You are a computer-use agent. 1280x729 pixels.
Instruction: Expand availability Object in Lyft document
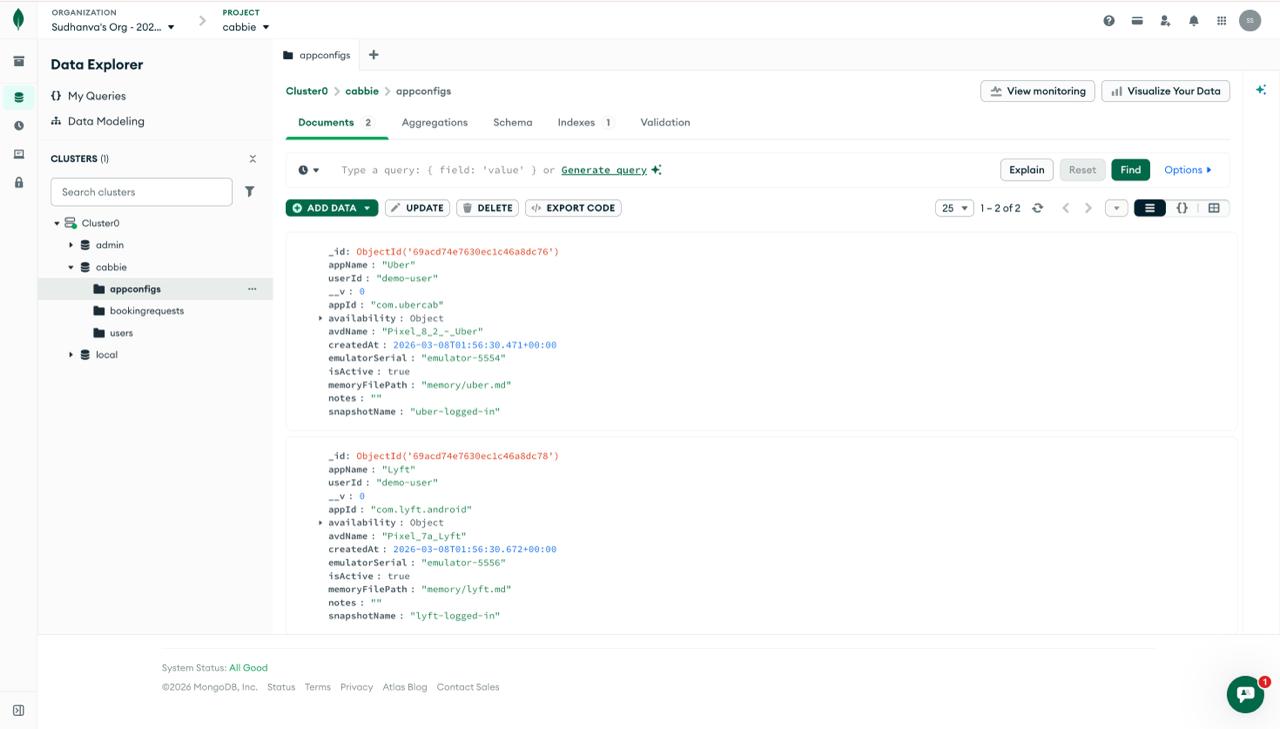click(321, 522)
